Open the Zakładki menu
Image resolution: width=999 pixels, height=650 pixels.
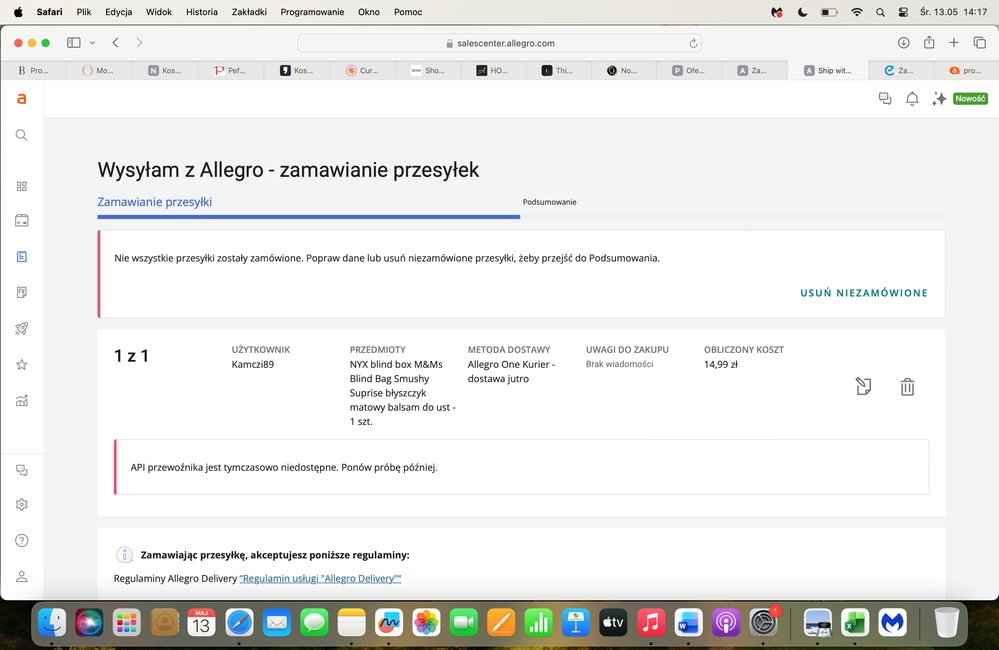click(249, 12)
